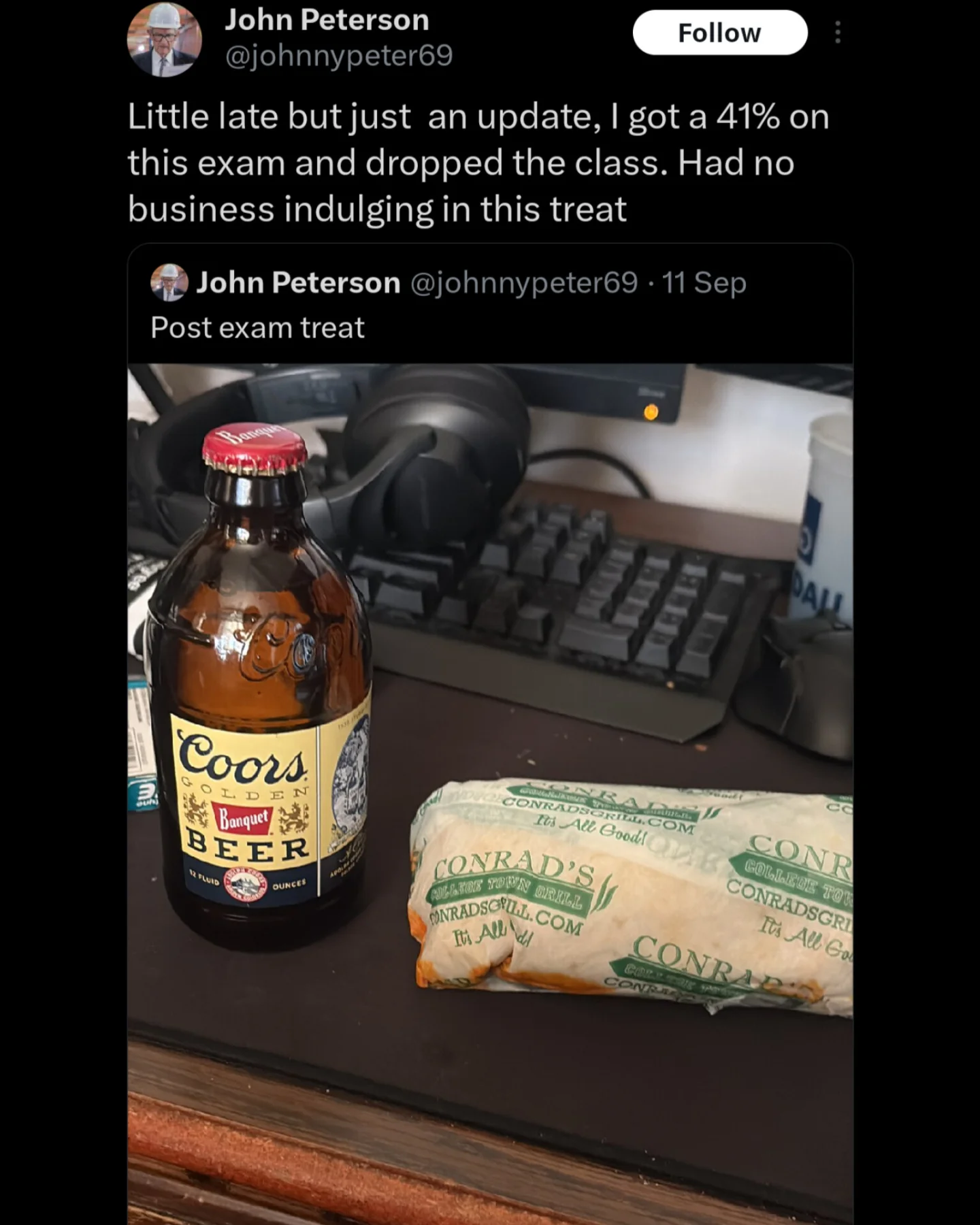The image size is (980, 1225).
Task: Open the John Peterson display name at top
Action: pyautogui.click(x=327, y=20)
